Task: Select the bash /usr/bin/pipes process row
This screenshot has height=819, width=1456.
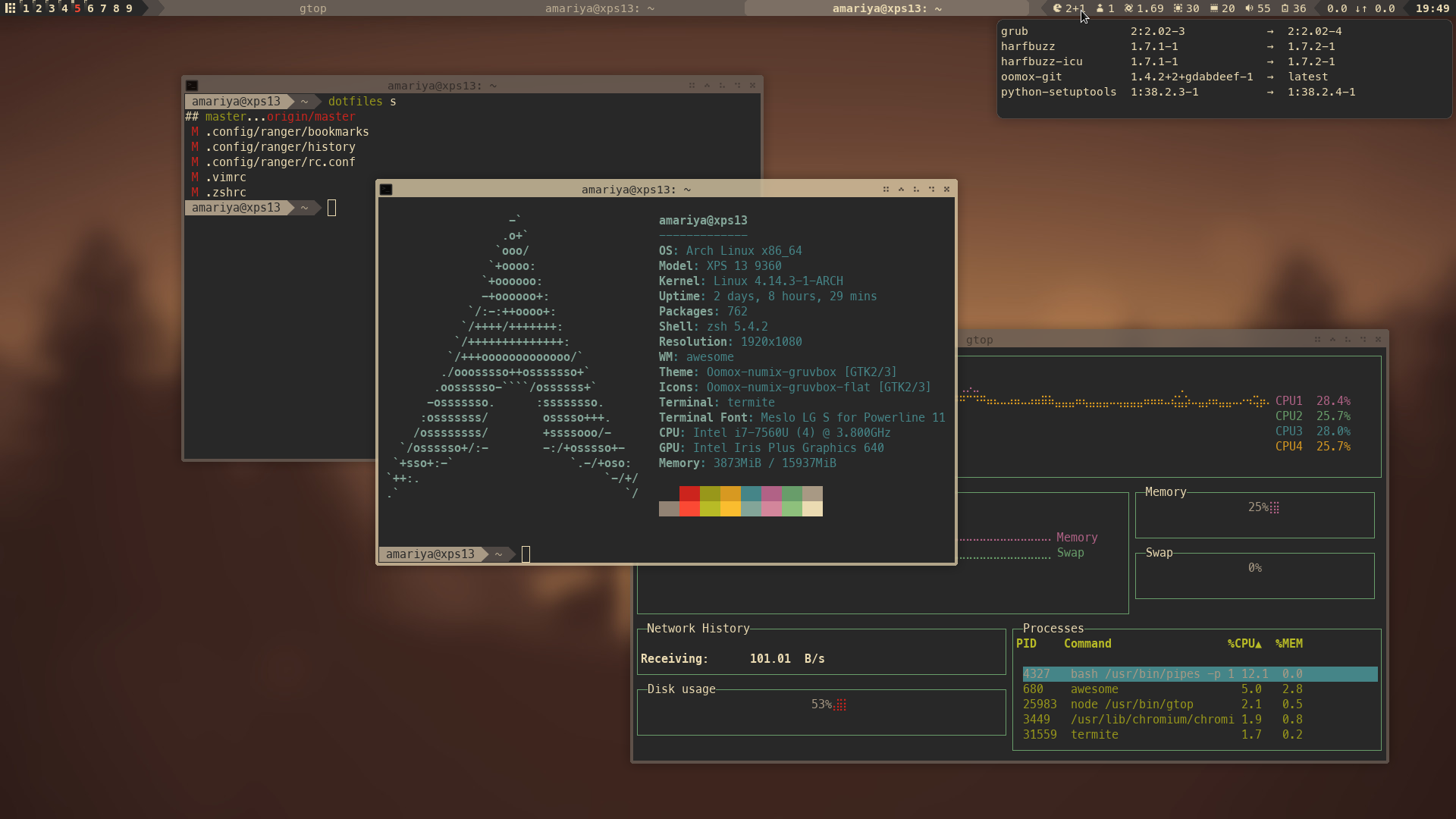Action: [x=1200, y=674]
